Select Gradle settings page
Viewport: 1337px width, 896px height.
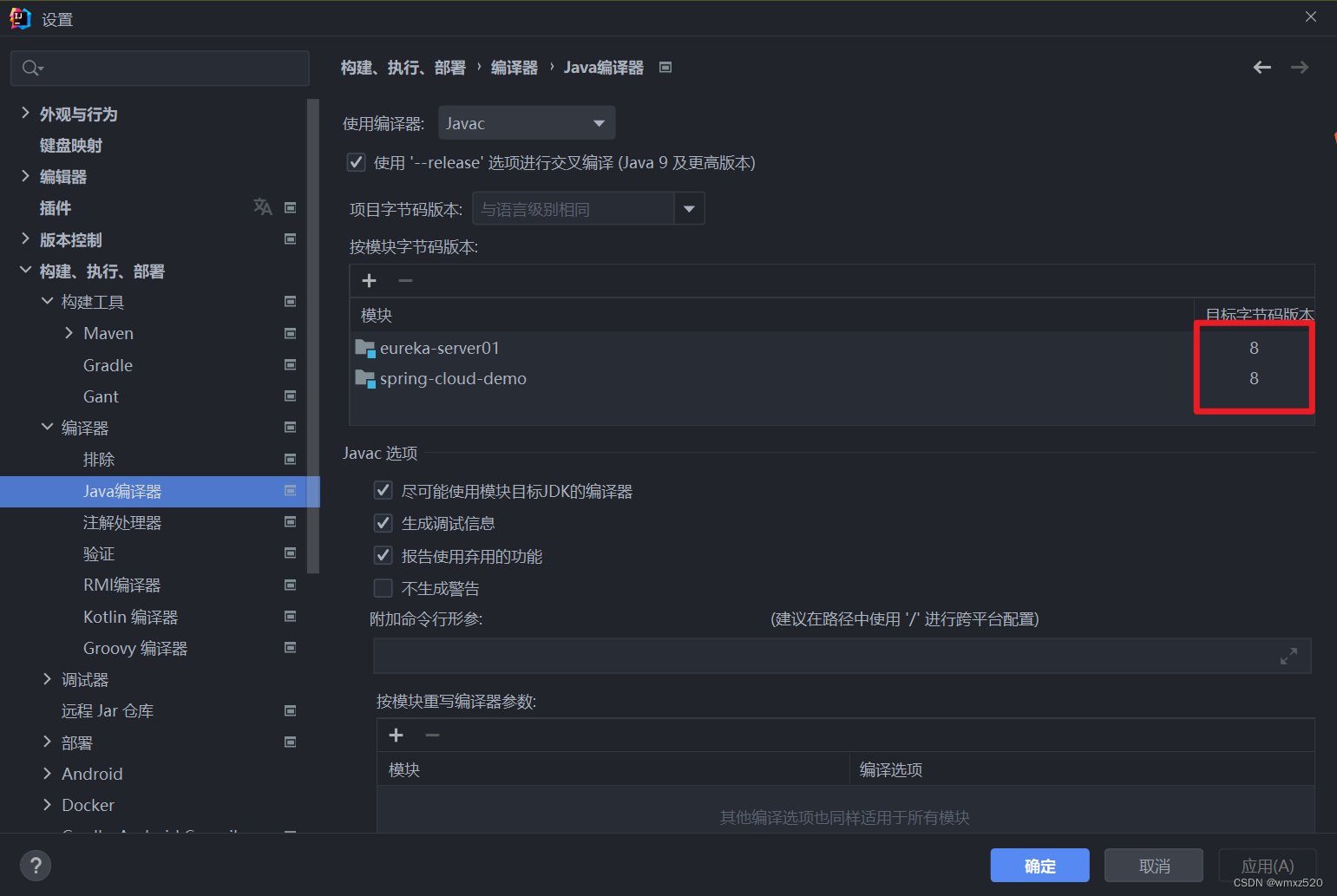(108, 365)
